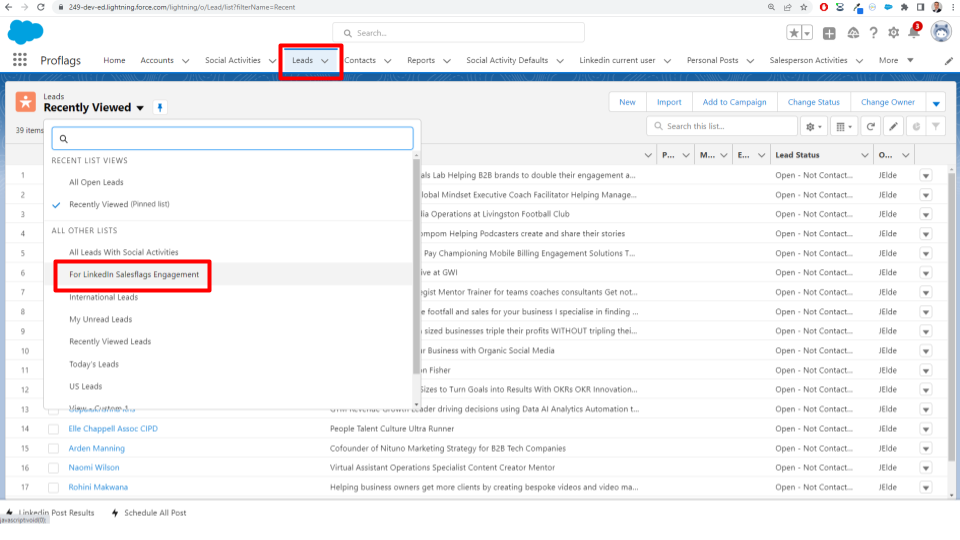Click the Salesforce cloud logo

pyautogui.click(x=25, y=32)
